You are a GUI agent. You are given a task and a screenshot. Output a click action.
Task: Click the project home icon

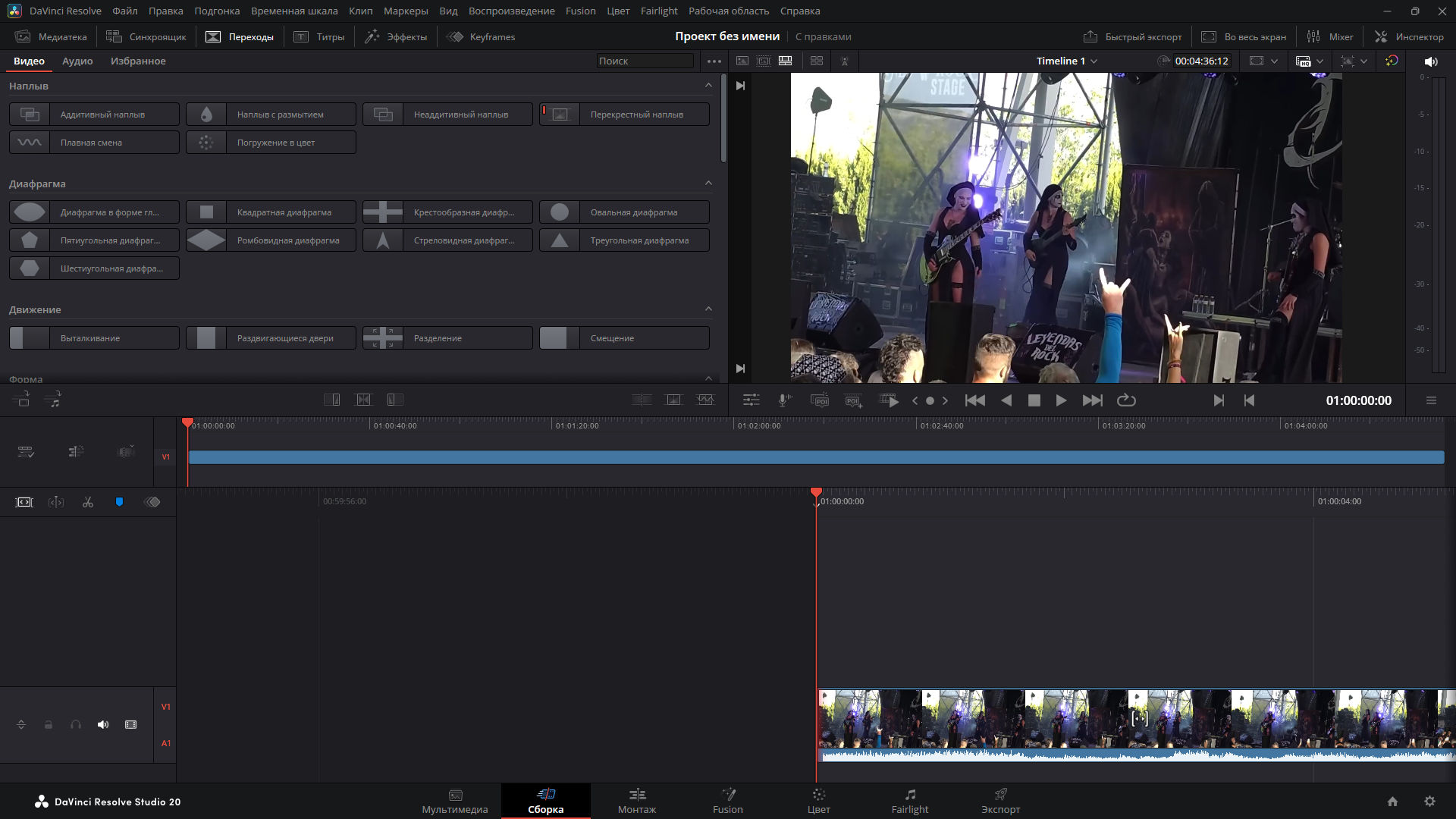(x=1392, y=802)
